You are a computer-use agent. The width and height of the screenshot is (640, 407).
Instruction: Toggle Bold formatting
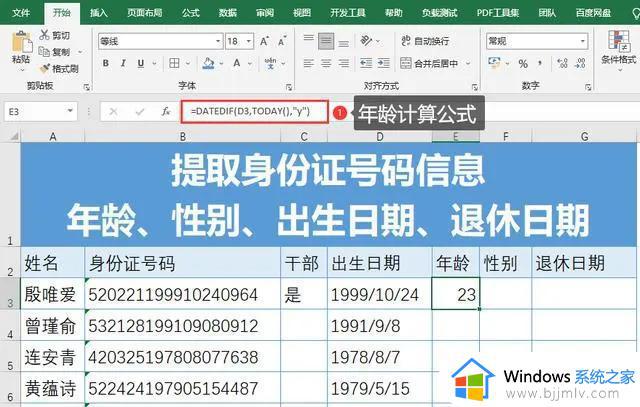pyautogui.click(x=106, y=63)
